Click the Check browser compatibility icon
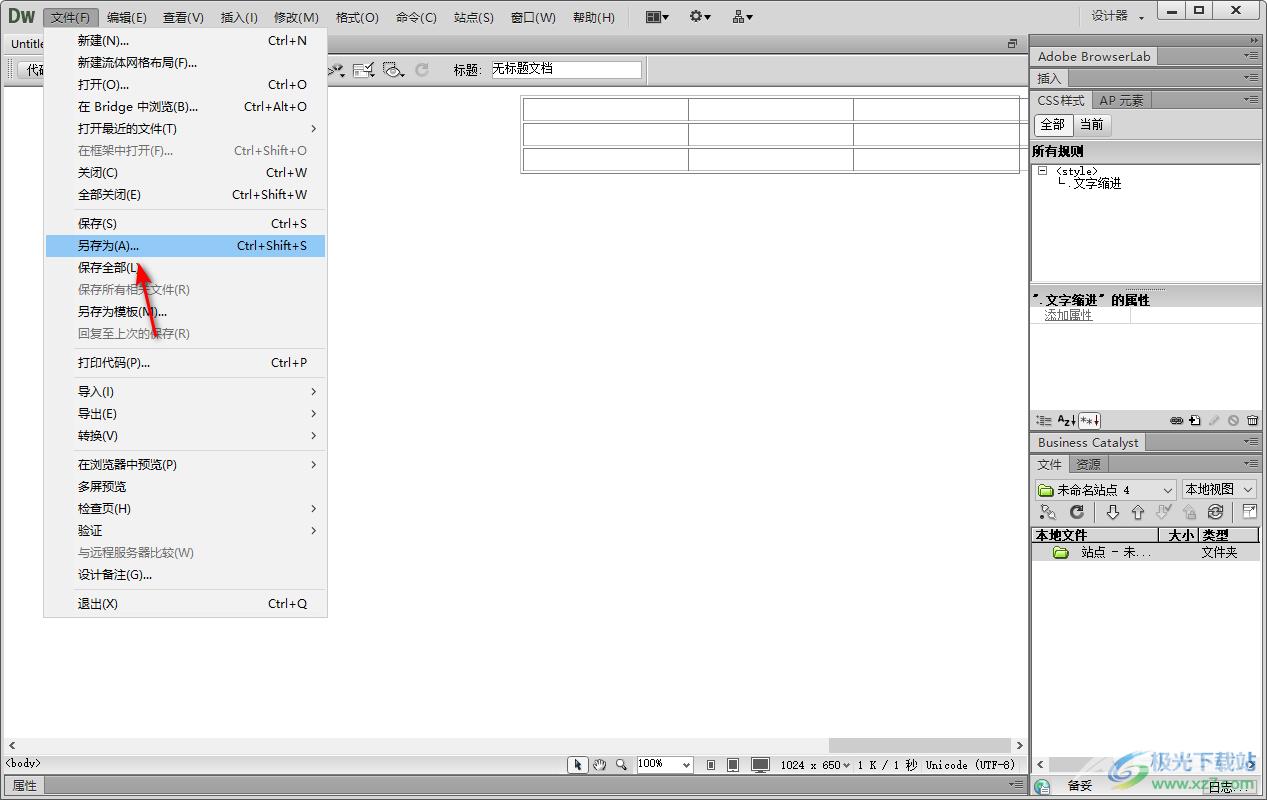Viewport: 1267px width, 800px height. pyautogui.click(x=364, y=69)
